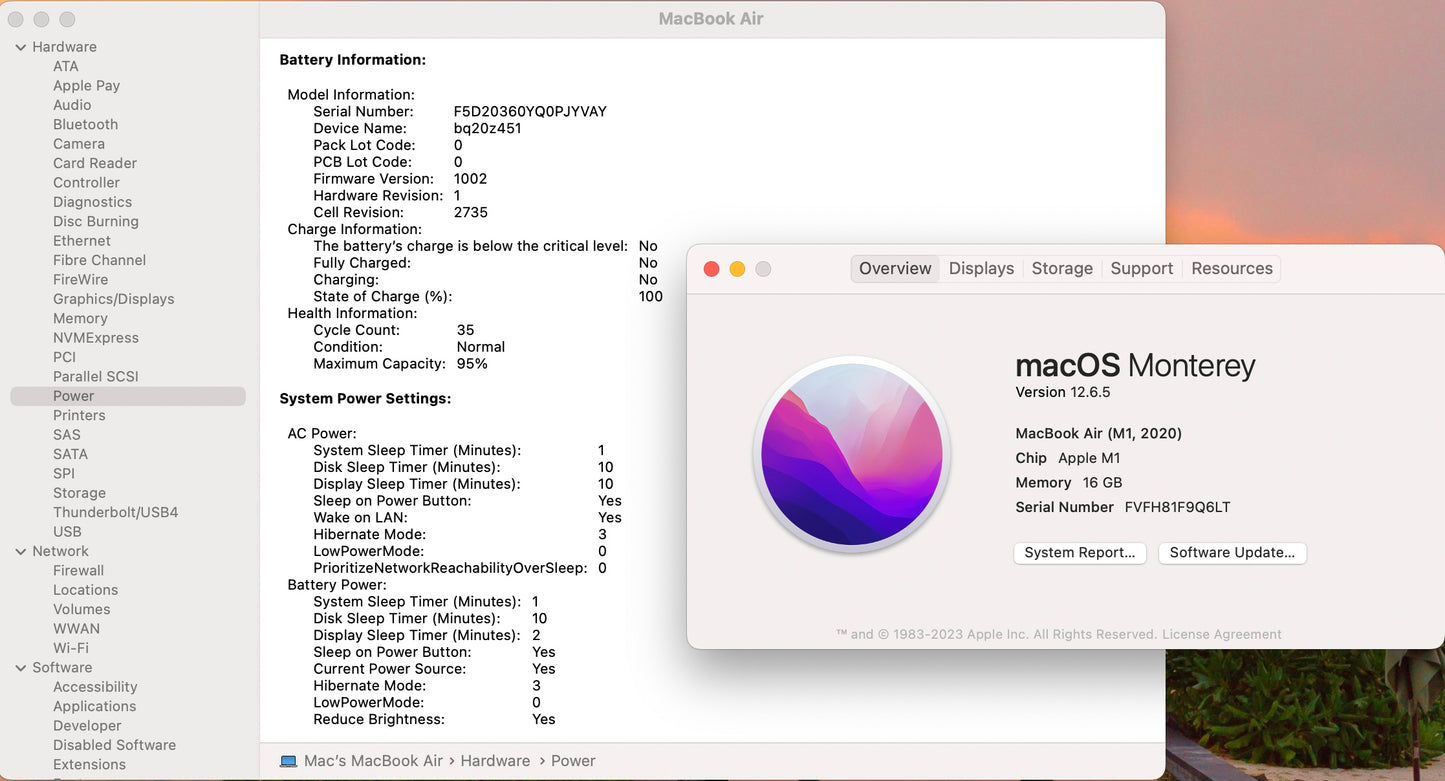Image resolution: width=1445 pixels, height=781 pixels.
Task: Select Accessibility under Software
Action: (x=95, y=687)
